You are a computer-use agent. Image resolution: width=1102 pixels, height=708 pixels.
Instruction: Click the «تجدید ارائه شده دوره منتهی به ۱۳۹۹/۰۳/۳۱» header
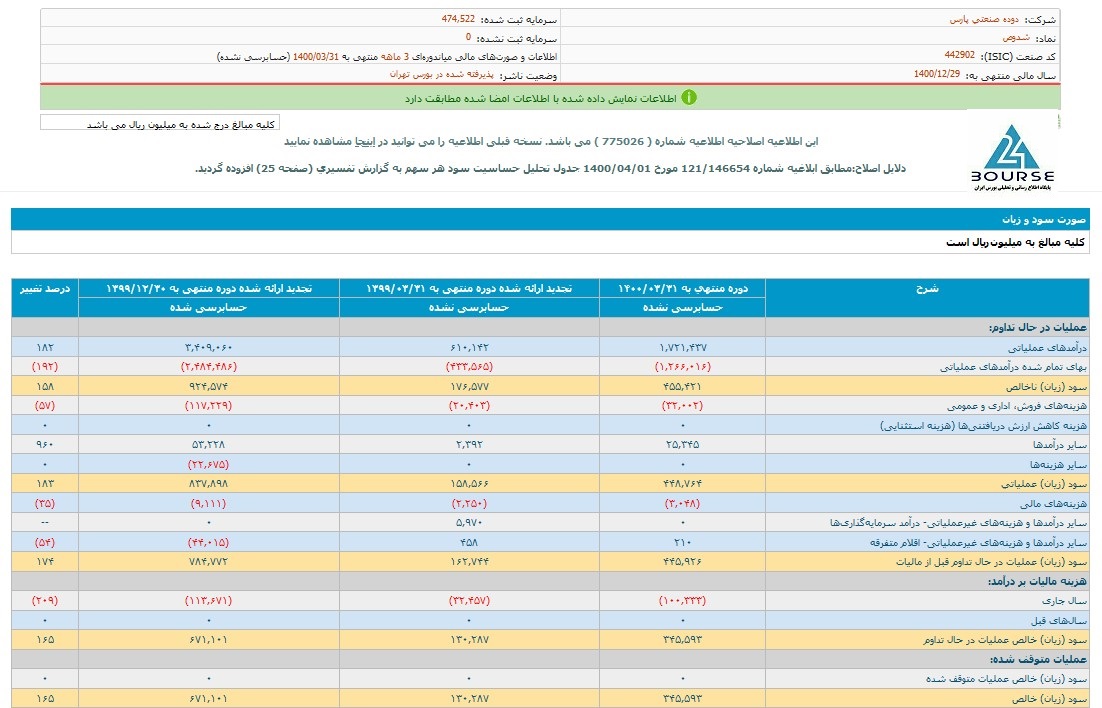click(469, 288)
